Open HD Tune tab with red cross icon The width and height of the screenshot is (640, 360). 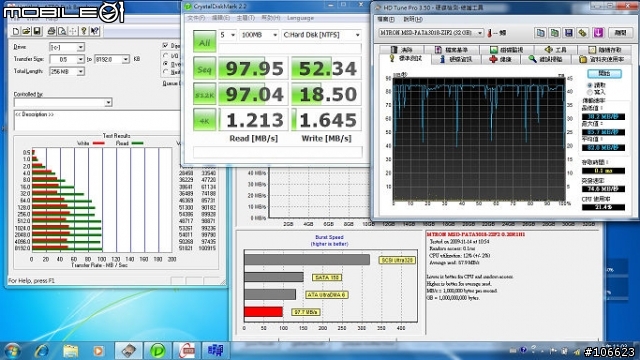pos(500,59)
